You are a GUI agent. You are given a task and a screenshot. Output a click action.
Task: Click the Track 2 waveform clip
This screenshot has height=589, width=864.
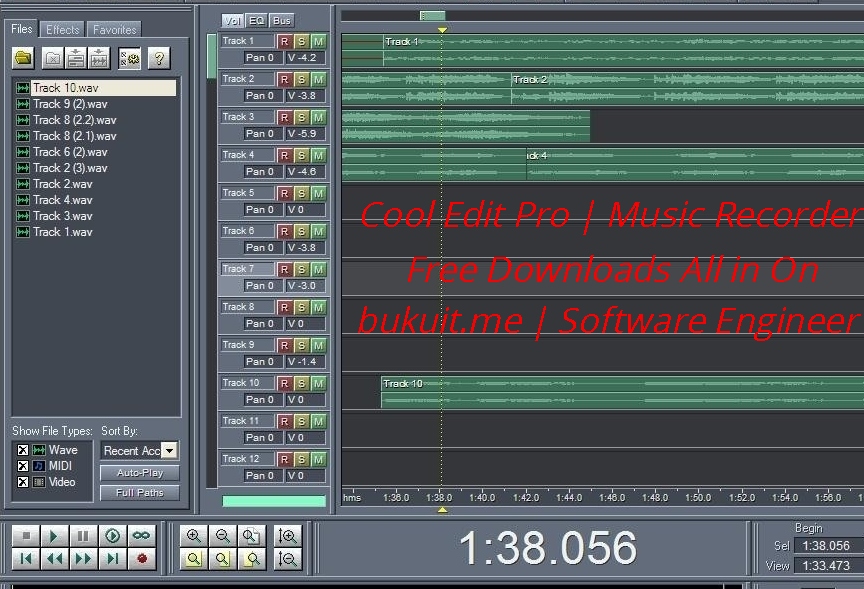tap(687, 89)
